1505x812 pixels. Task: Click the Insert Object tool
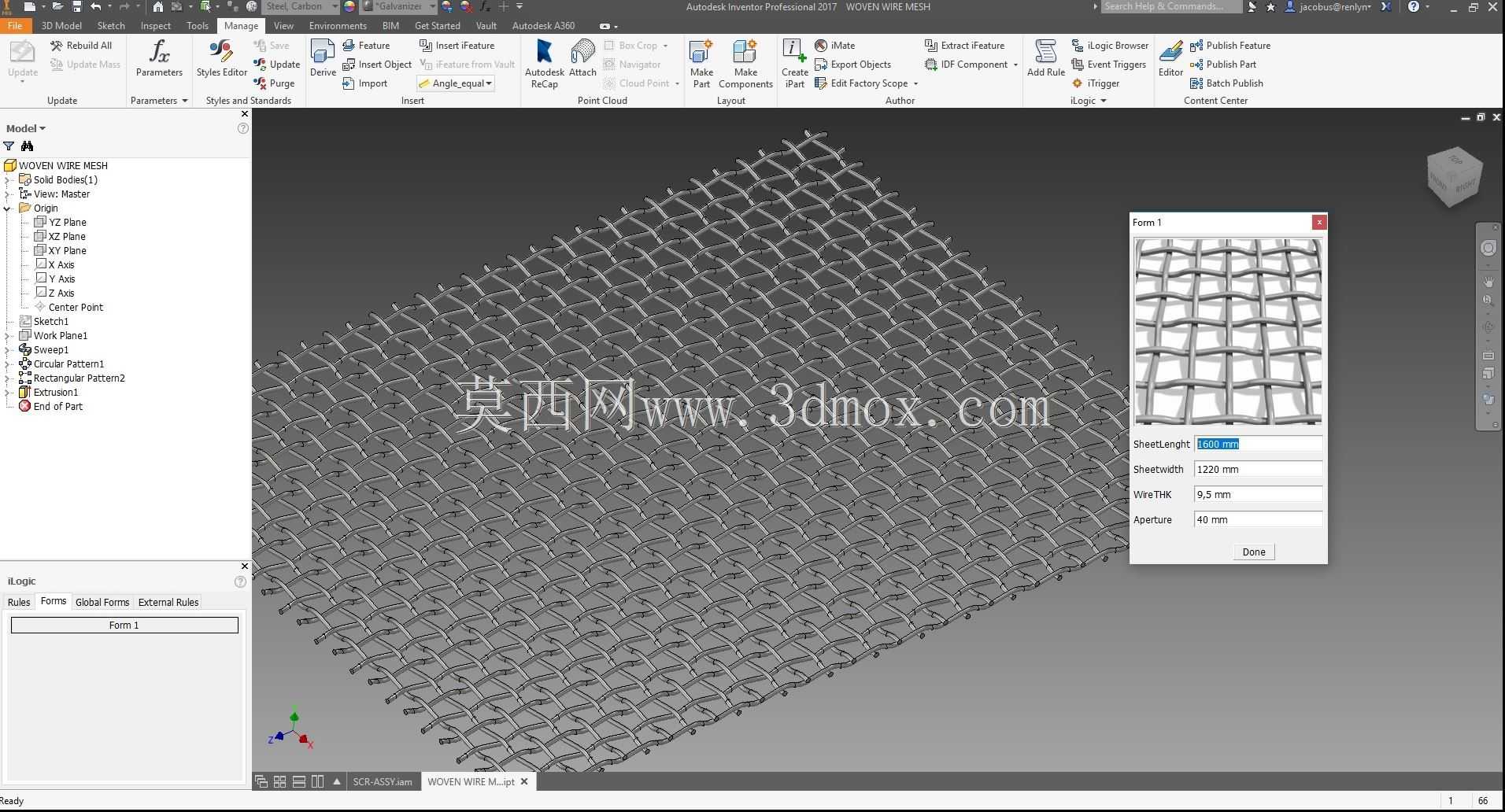click(377, 65)
